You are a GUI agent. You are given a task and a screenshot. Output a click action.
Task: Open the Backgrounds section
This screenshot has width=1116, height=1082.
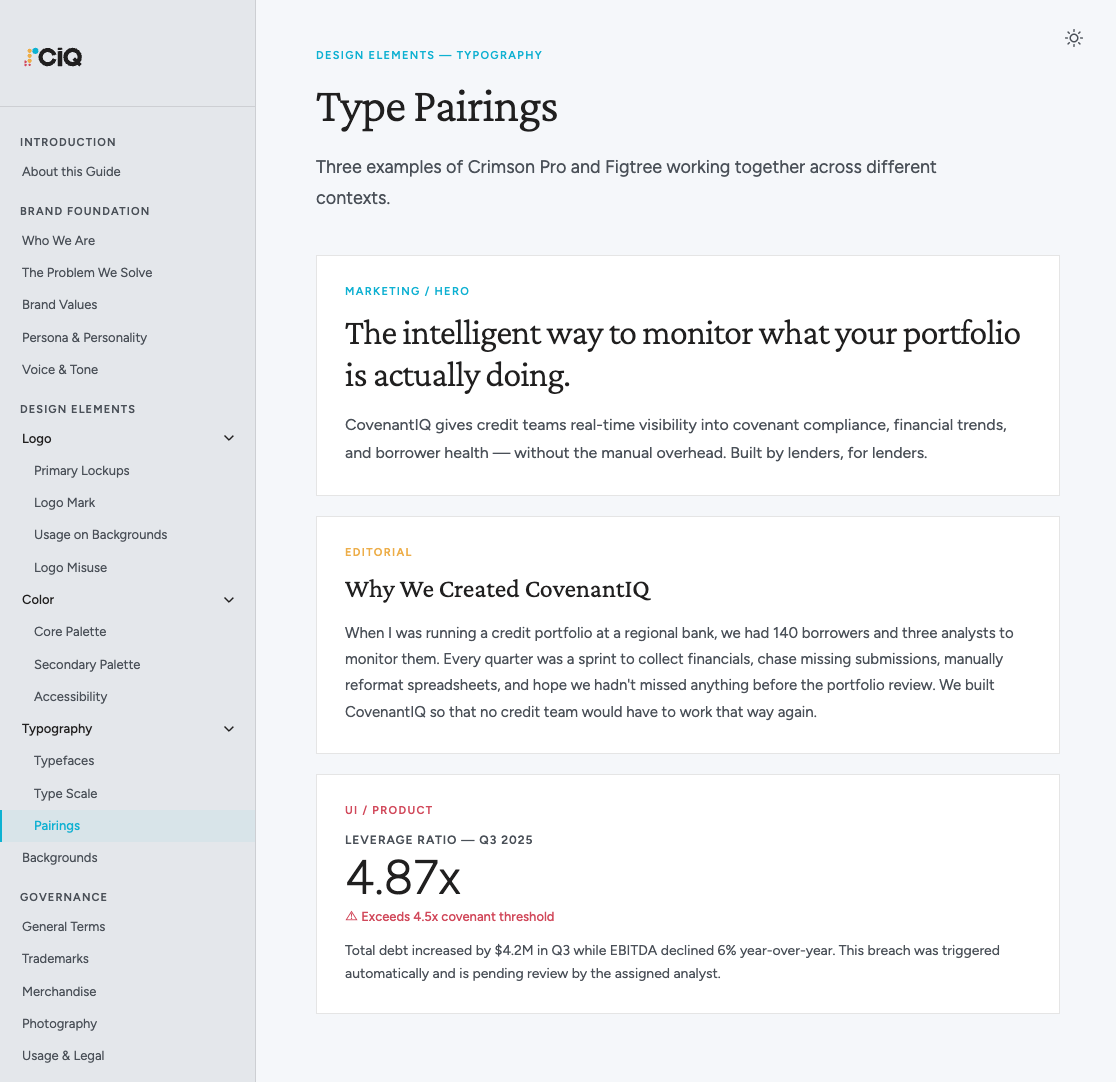coord(59,857)
